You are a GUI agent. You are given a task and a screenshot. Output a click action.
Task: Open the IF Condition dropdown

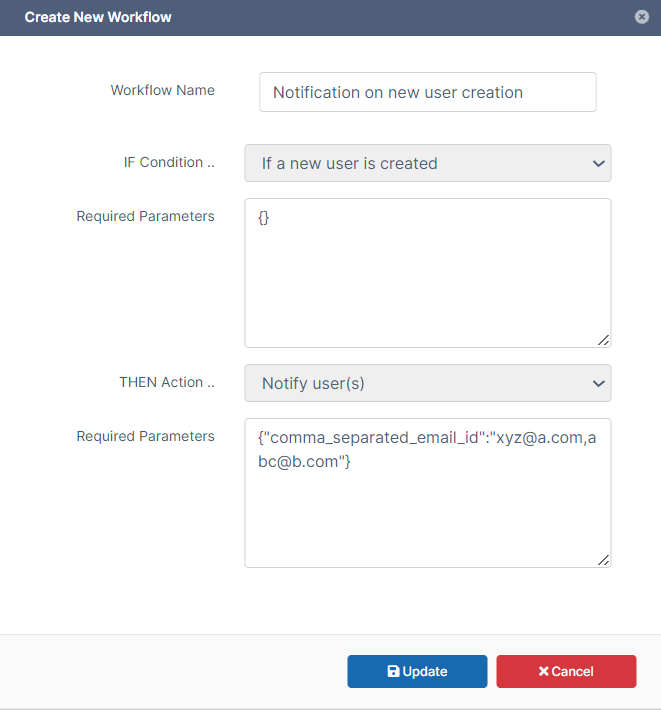tap(427, 163)
